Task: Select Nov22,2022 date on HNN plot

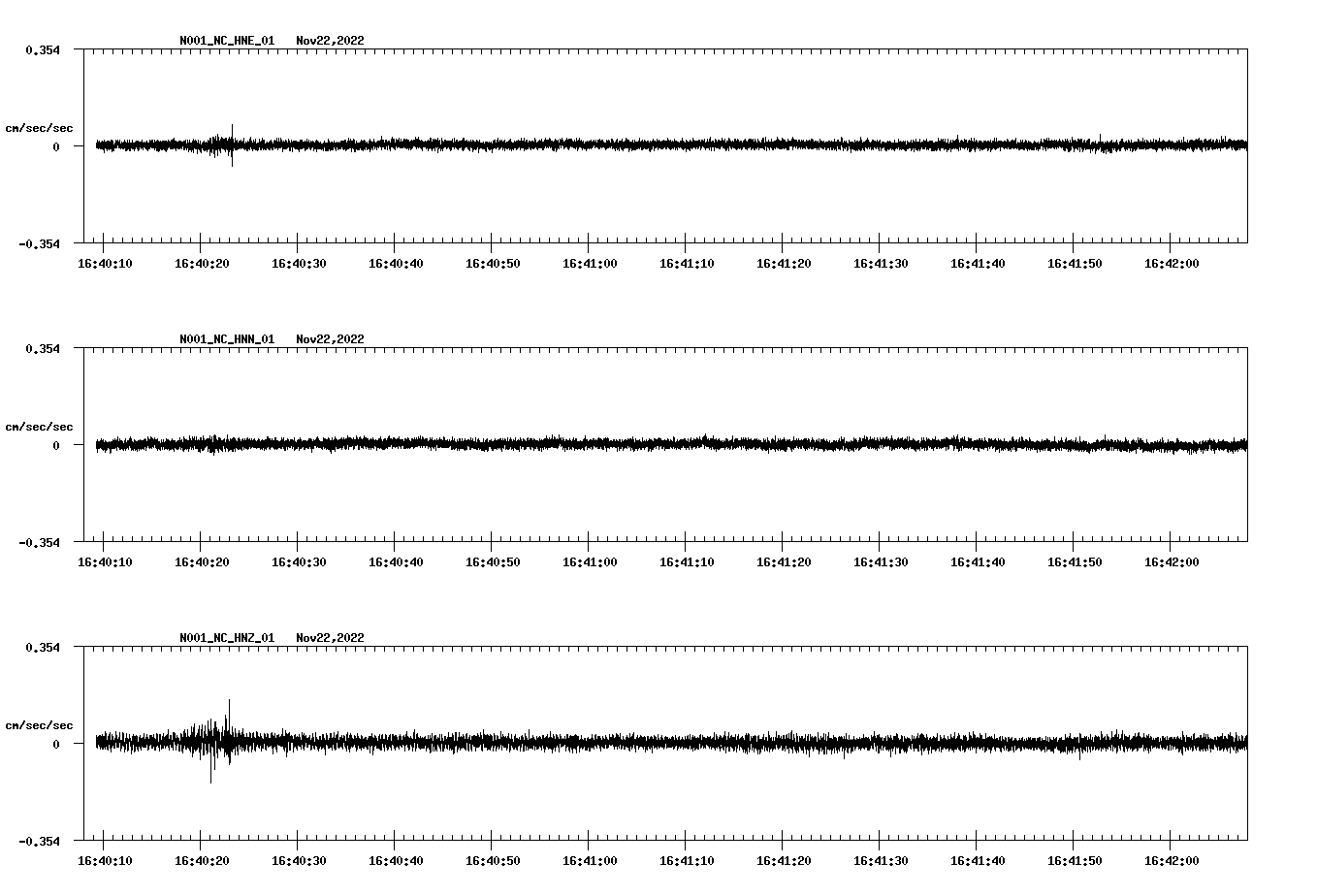Action: click(x=331, y=339)
